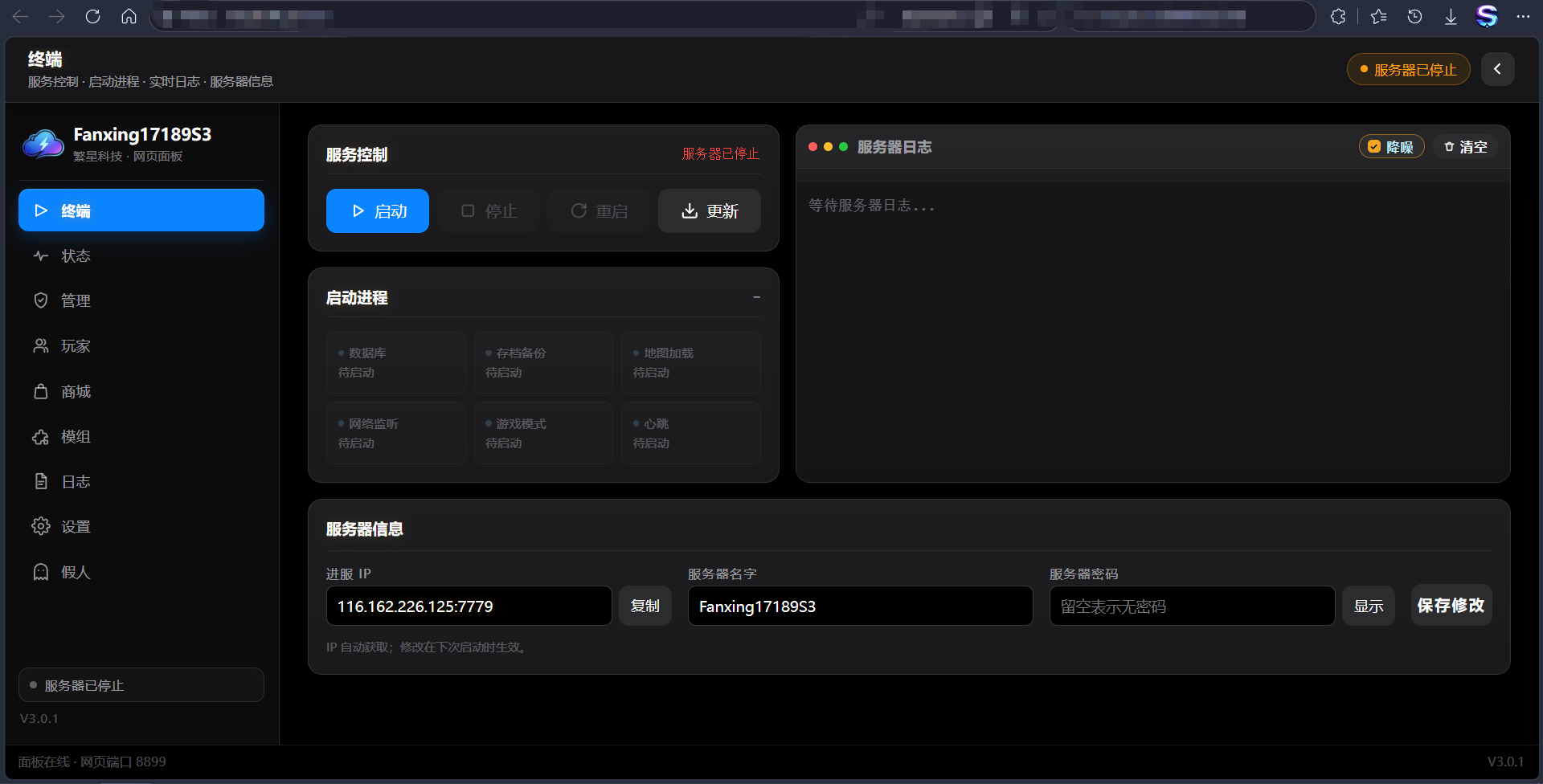Start the server with the 启动 button
1543x784 pixels.
click(378, 210)
